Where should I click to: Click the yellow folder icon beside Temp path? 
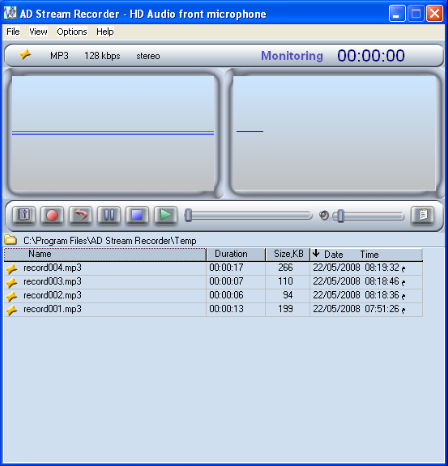tap(11, 239)
